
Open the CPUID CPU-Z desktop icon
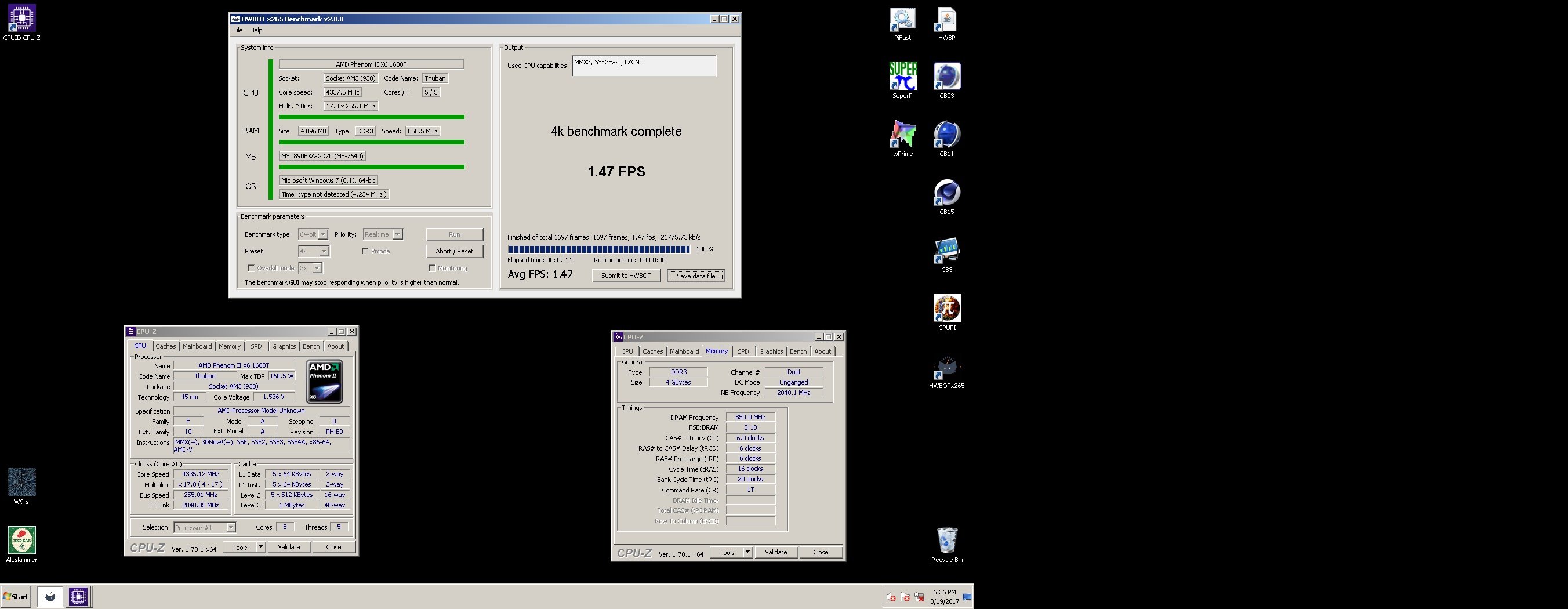(x=21, y=23)
